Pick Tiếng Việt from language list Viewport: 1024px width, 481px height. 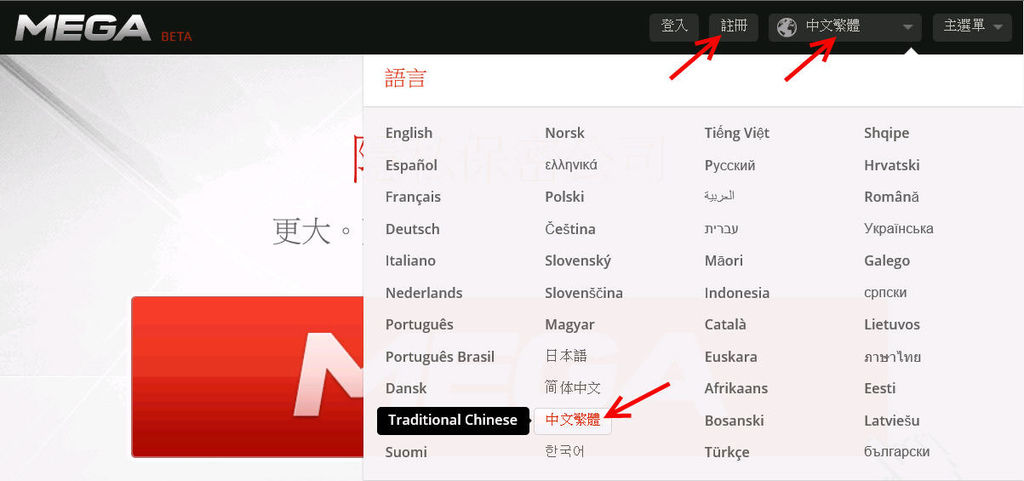pyautogui.click(x=737, y=133)
